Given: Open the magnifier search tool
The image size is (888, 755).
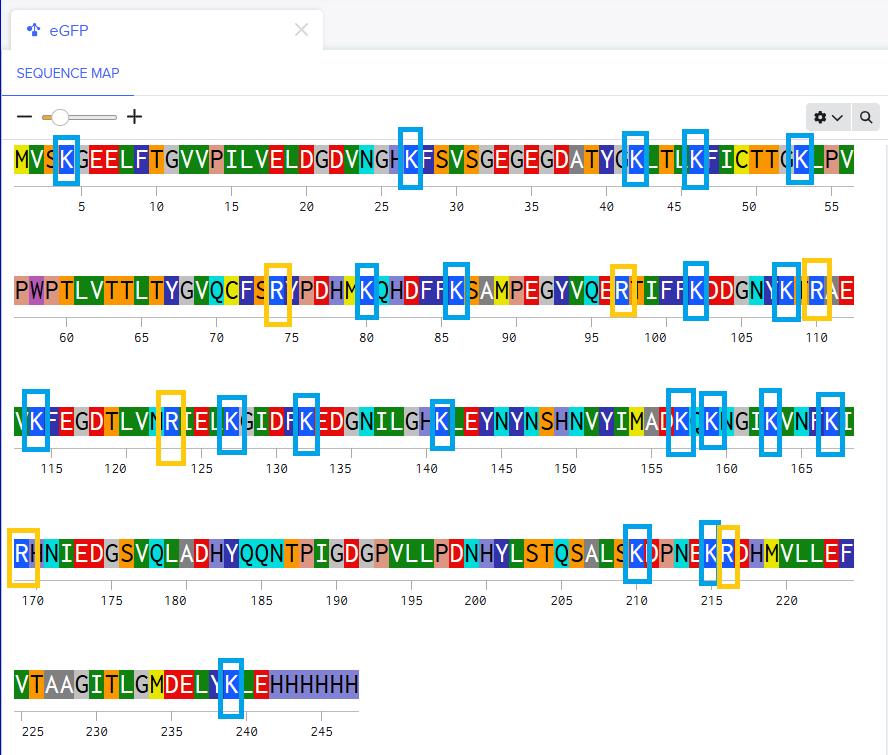Looking at the screenshot, I should 866,117.
